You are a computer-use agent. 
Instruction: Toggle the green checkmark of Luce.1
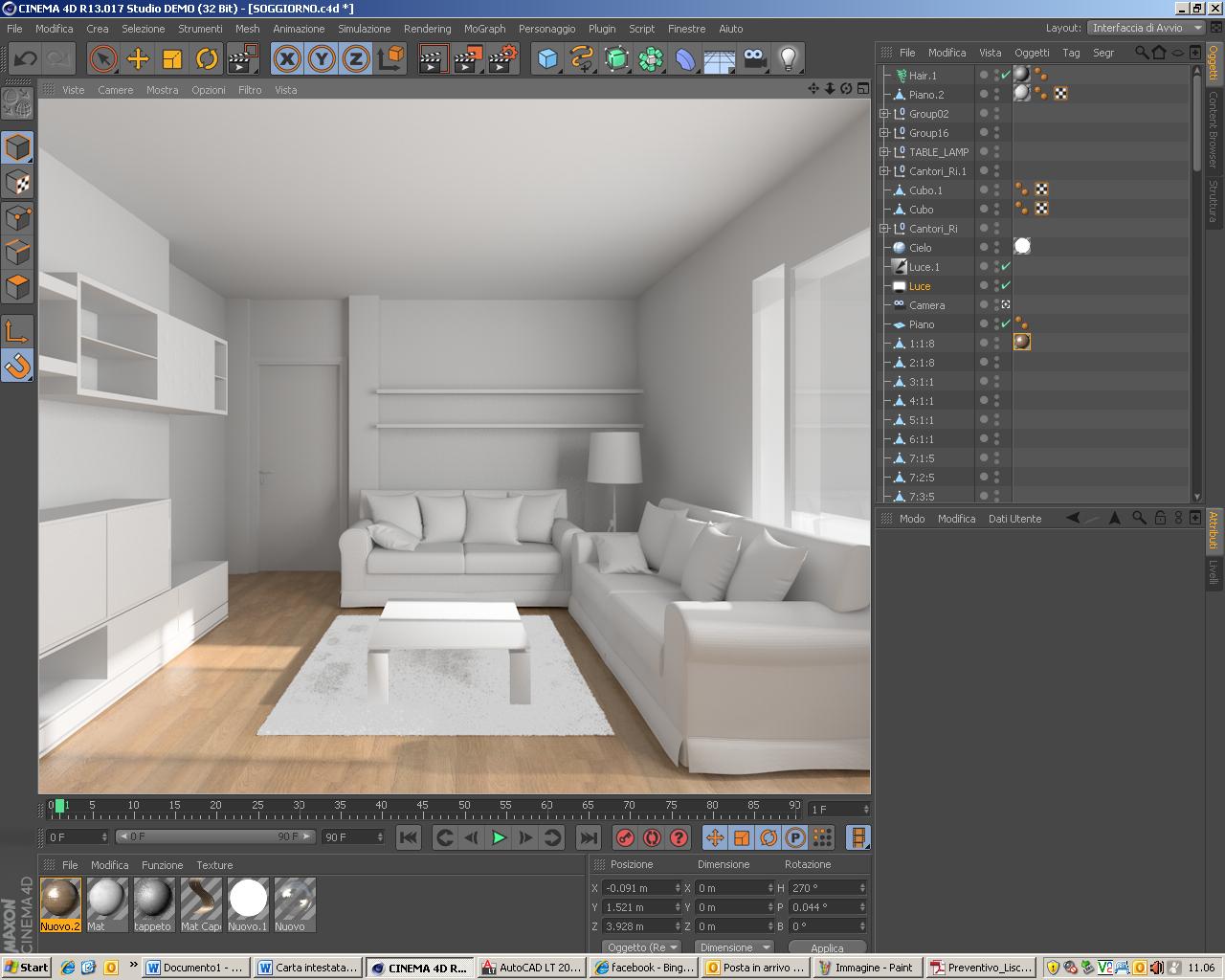point(1006,267)
